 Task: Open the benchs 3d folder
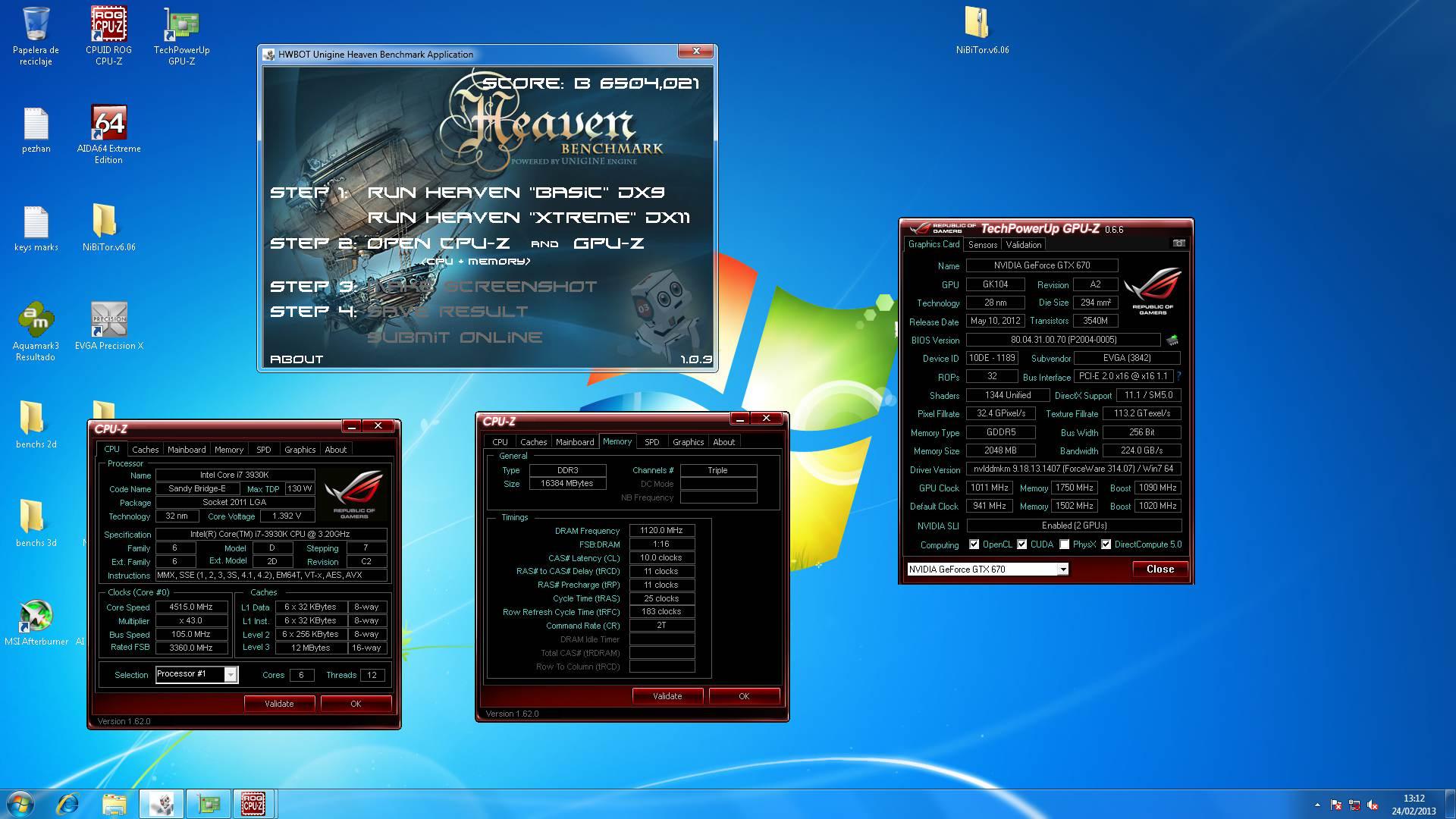(36, 523)
